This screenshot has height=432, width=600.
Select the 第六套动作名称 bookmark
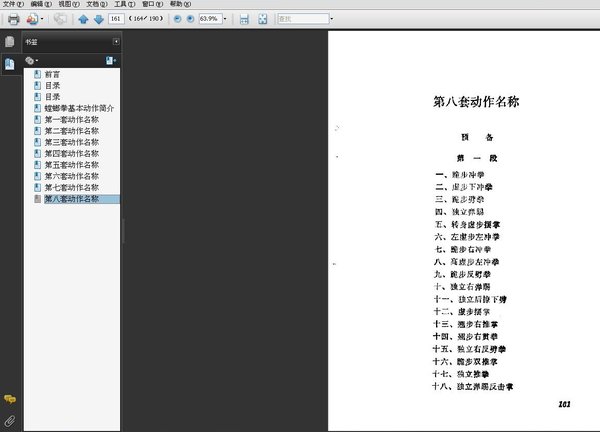(72, 176)
